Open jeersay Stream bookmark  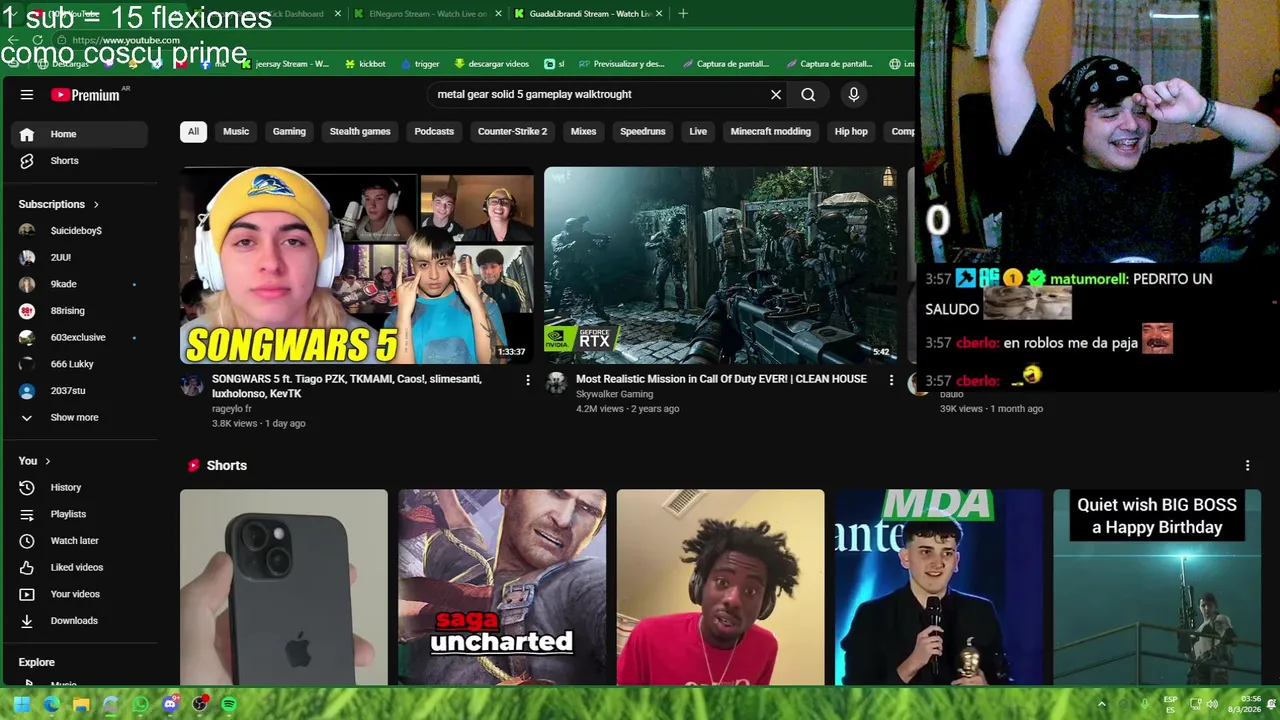285,64
